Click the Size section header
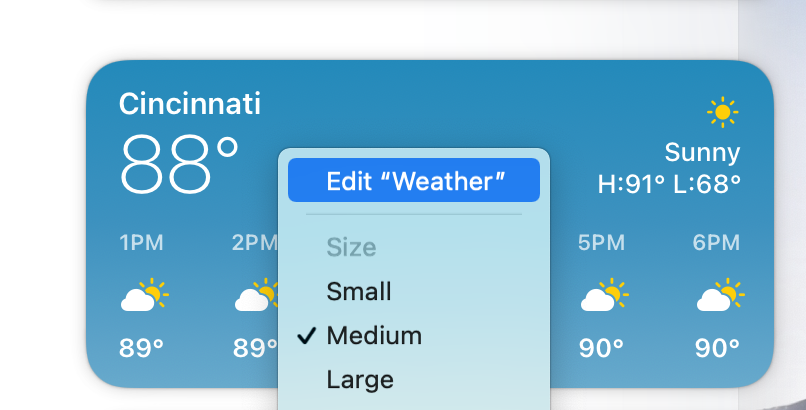The height and width of the screenshot is (410, 806). pos(351,247)
